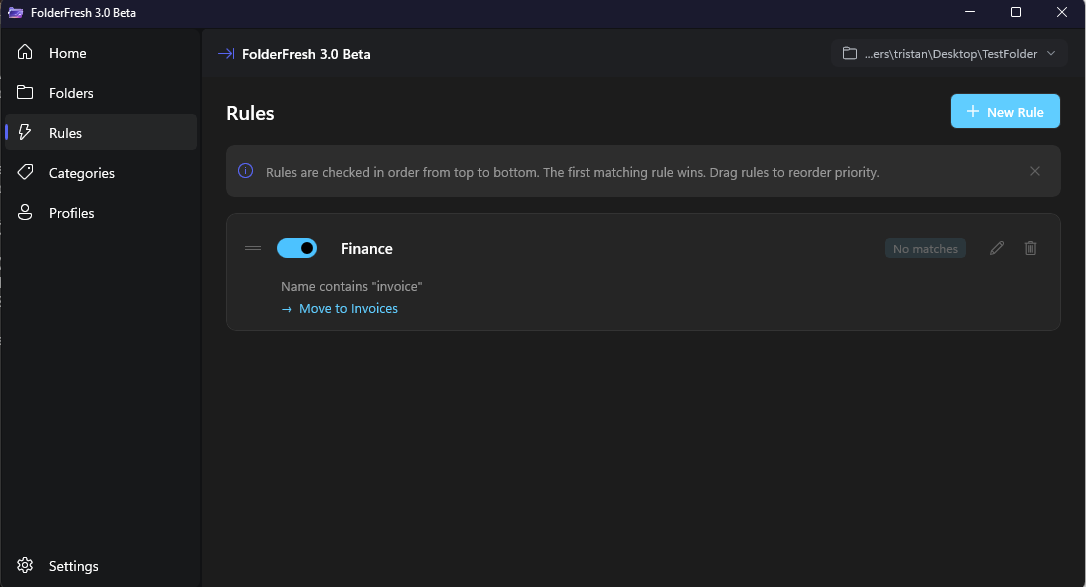This screenshot has height=587, width=1086.
Task: Click the Rules lightning icon in the sidebar
Action: coord(25,132)
